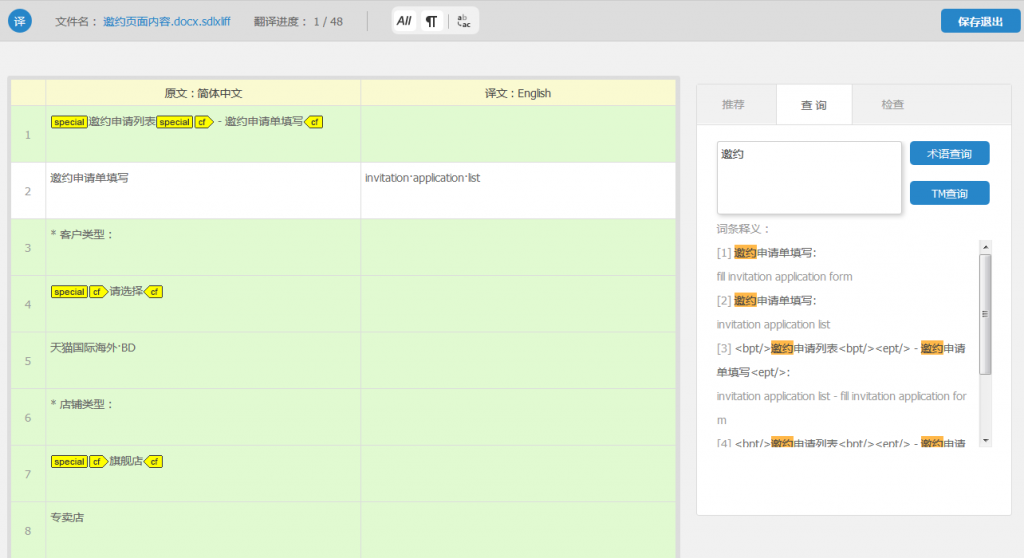Click the special tag in row 7
1024x558 pixels.
(69, 462)
